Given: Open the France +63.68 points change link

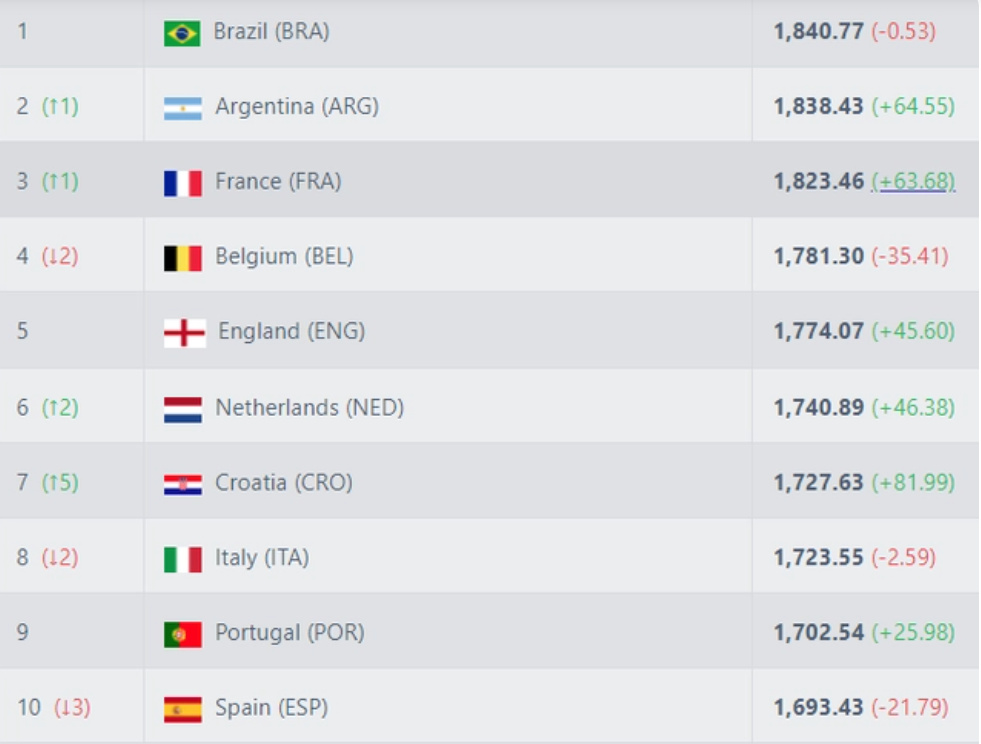Looking at the screenshot, I should click(x=913, y=181).
